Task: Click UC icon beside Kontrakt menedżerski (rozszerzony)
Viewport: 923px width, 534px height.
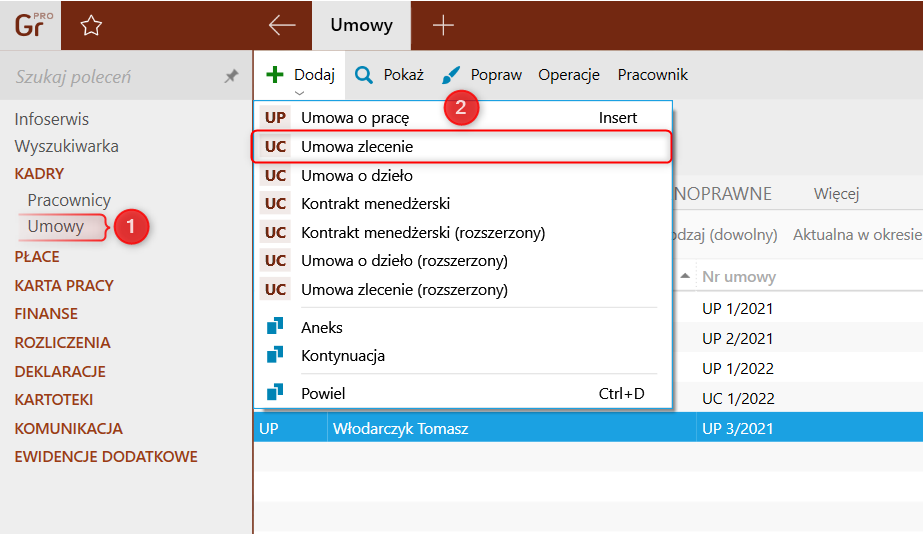Action: click(275, 233)
